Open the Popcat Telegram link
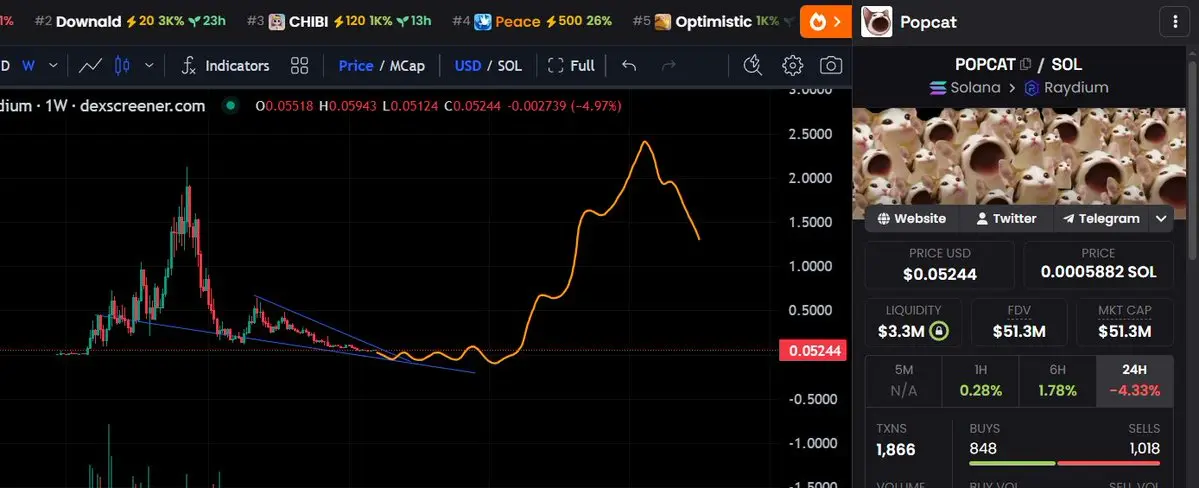The width and height of the screenshot is (1199, 488). (1101, 219)
